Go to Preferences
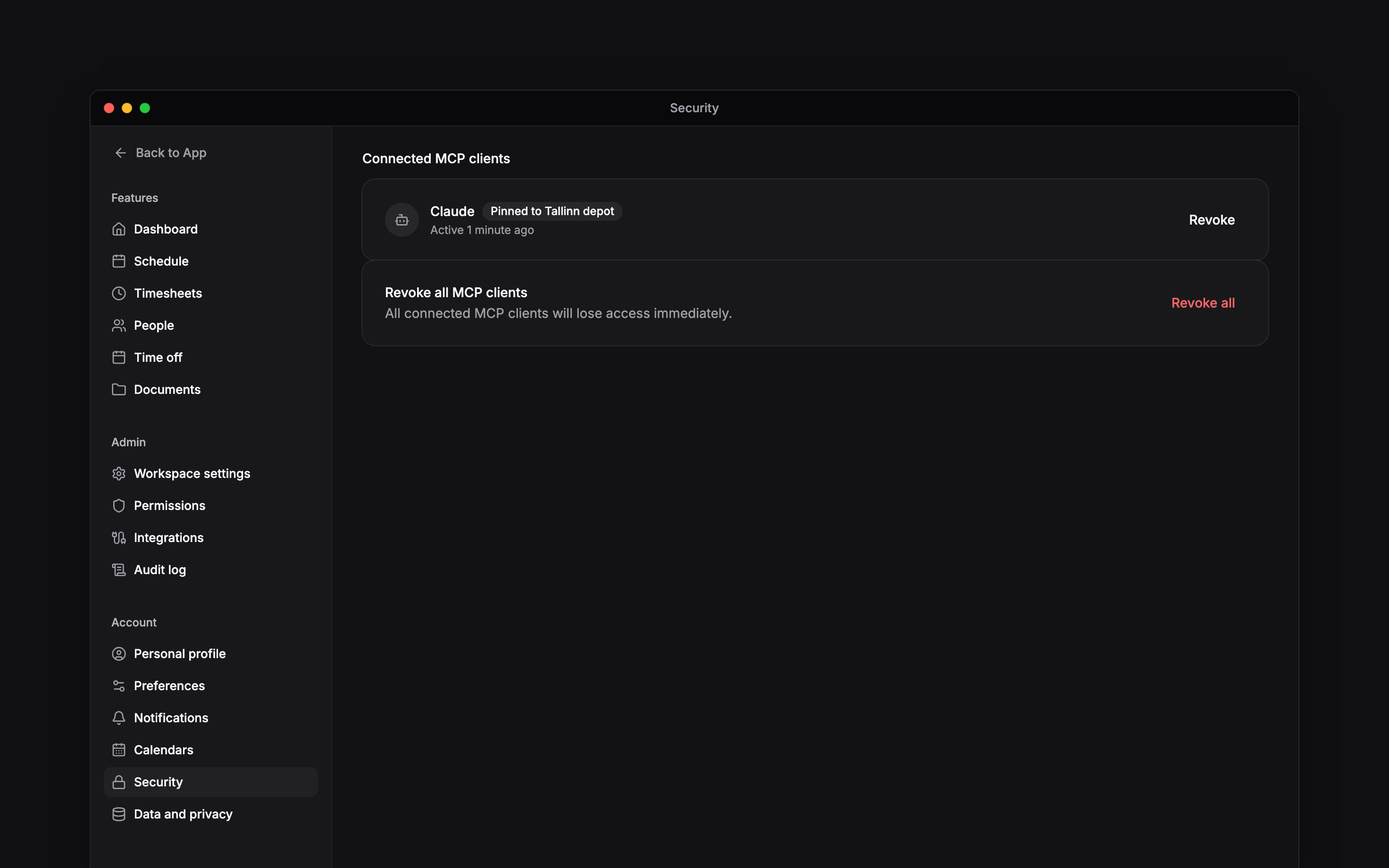This screenshot has width=1389, height=868. point(210,686)
